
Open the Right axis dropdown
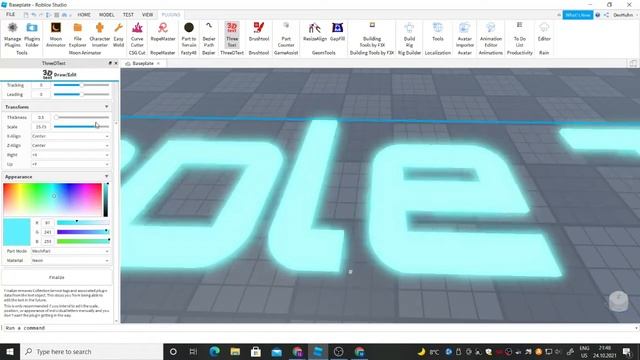point(70,155)
